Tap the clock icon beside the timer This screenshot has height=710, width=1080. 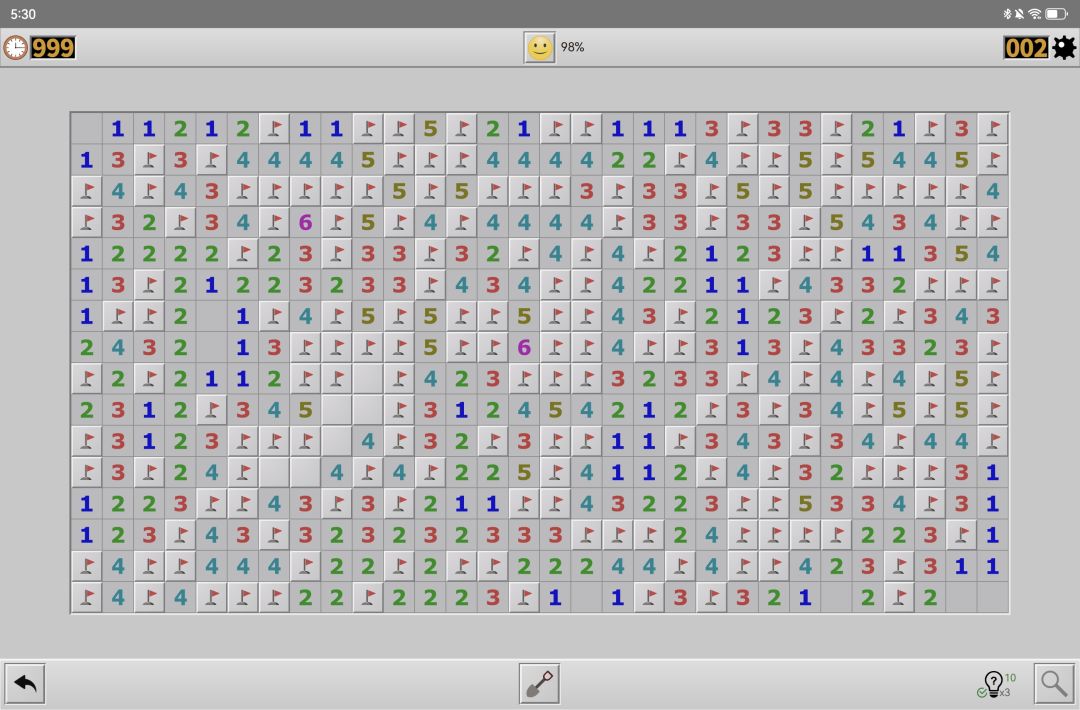coord(15,48)
